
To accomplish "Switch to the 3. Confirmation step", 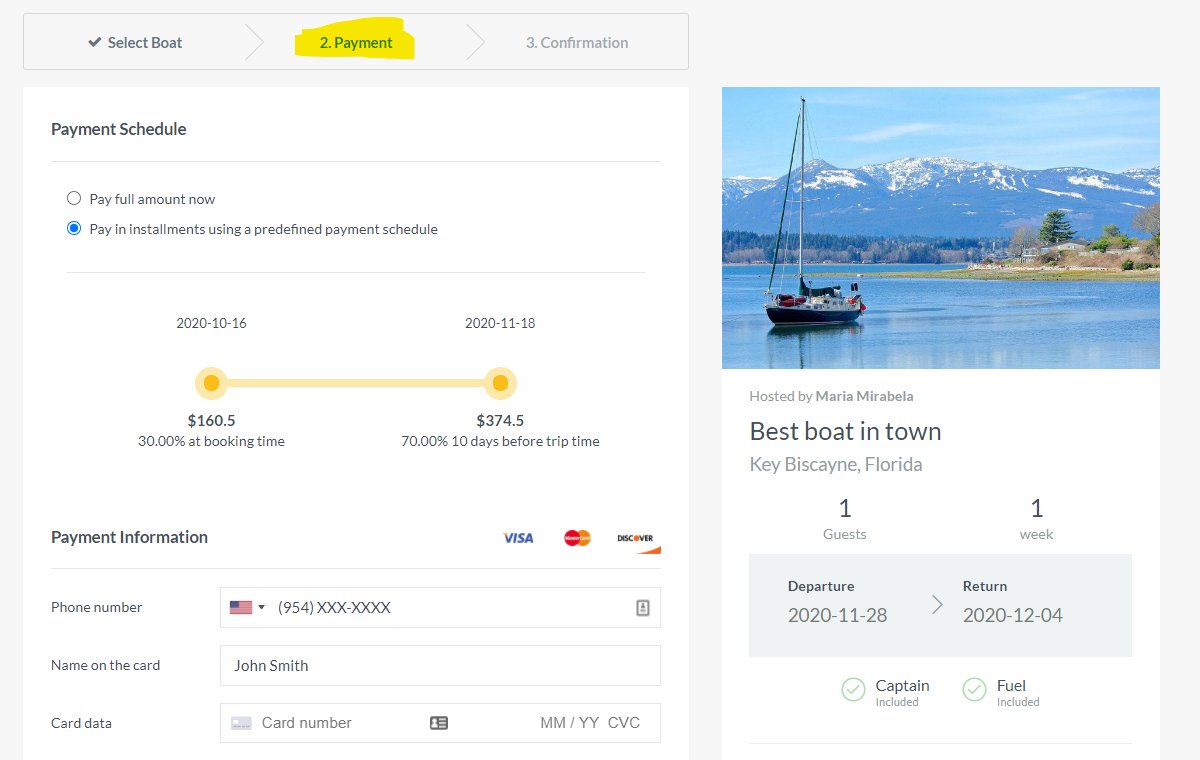I will [577, 43].
